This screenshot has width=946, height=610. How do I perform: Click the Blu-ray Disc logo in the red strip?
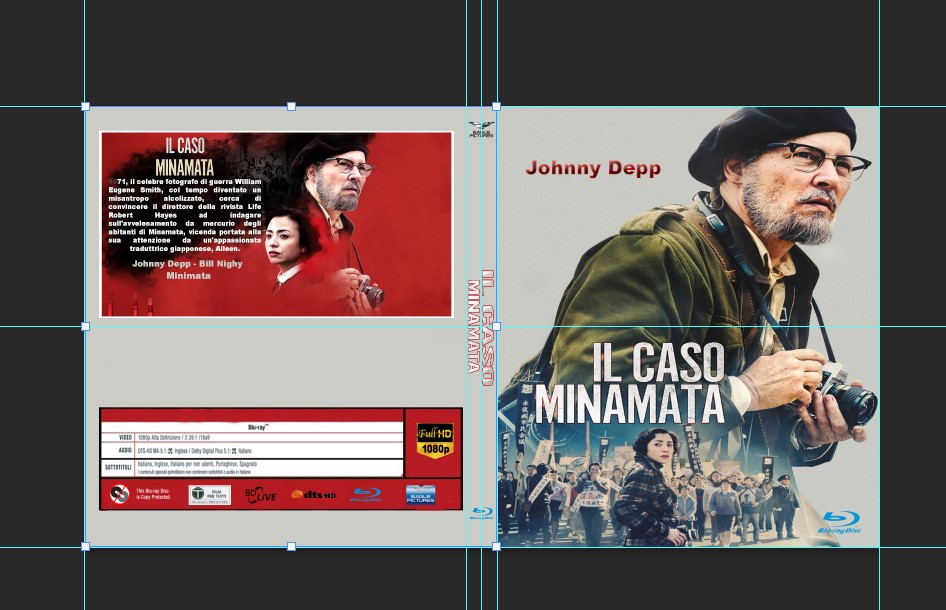tap(366, 495)
